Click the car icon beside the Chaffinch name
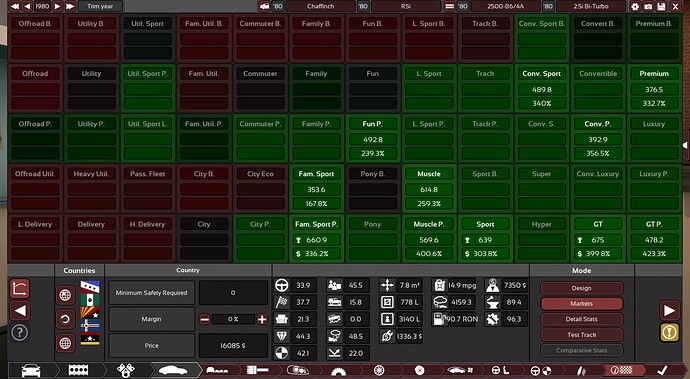690x379 pixels. coord(264,6)
